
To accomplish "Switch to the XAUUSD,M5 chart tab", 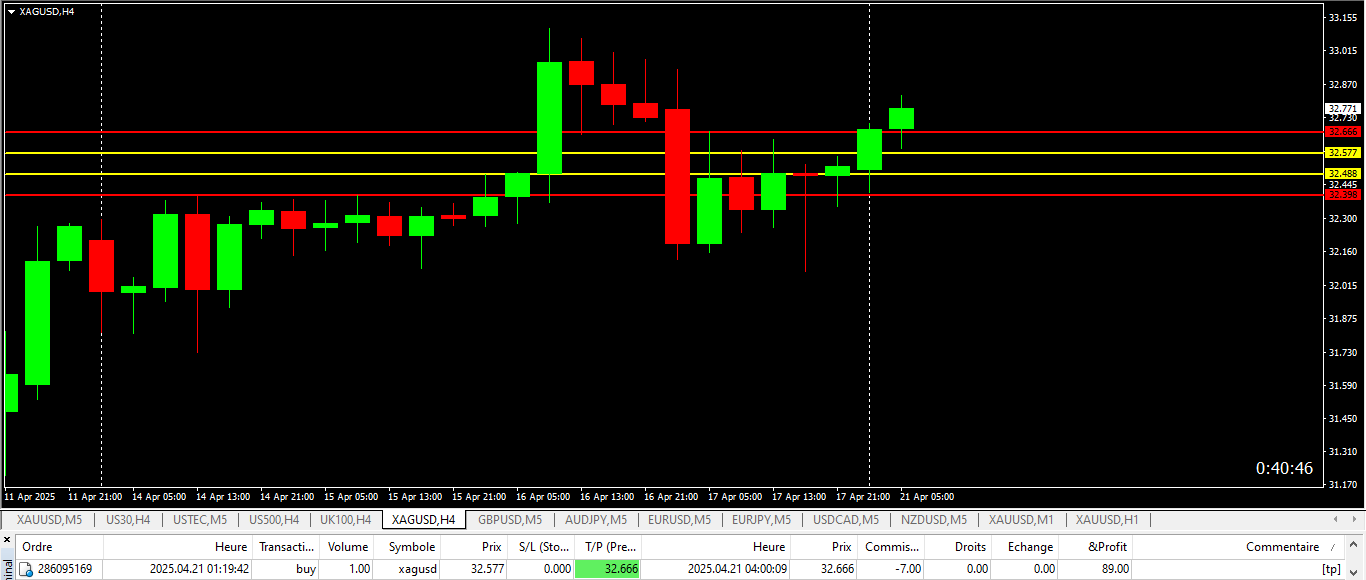I will pyautogui.click(x=50, y=520).
